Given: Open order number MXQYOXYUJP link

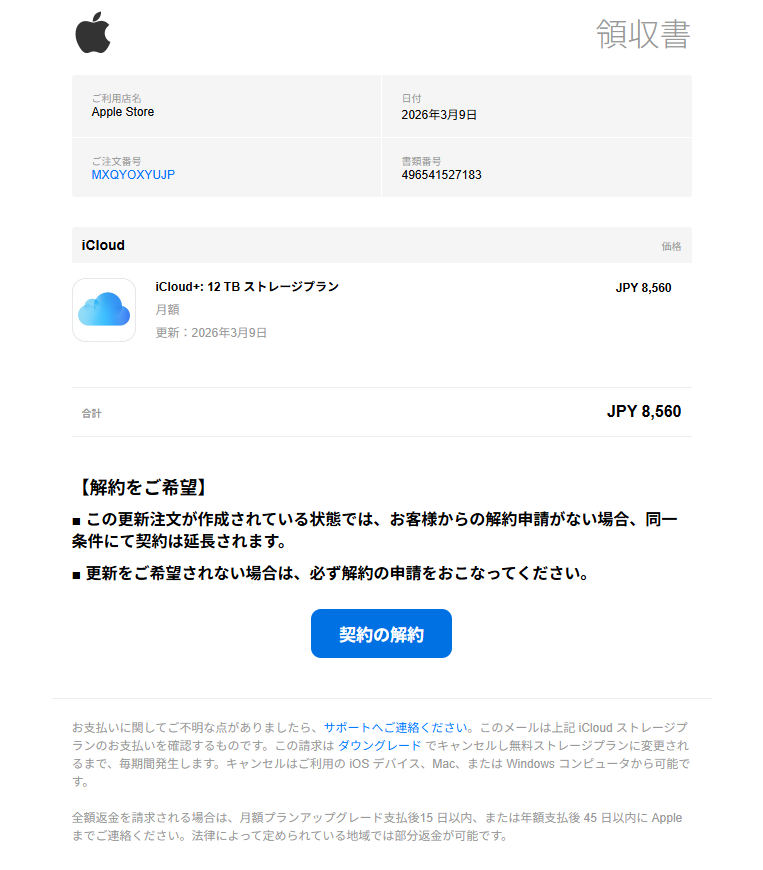Looking at the screenshot, I should coord(133,175).
